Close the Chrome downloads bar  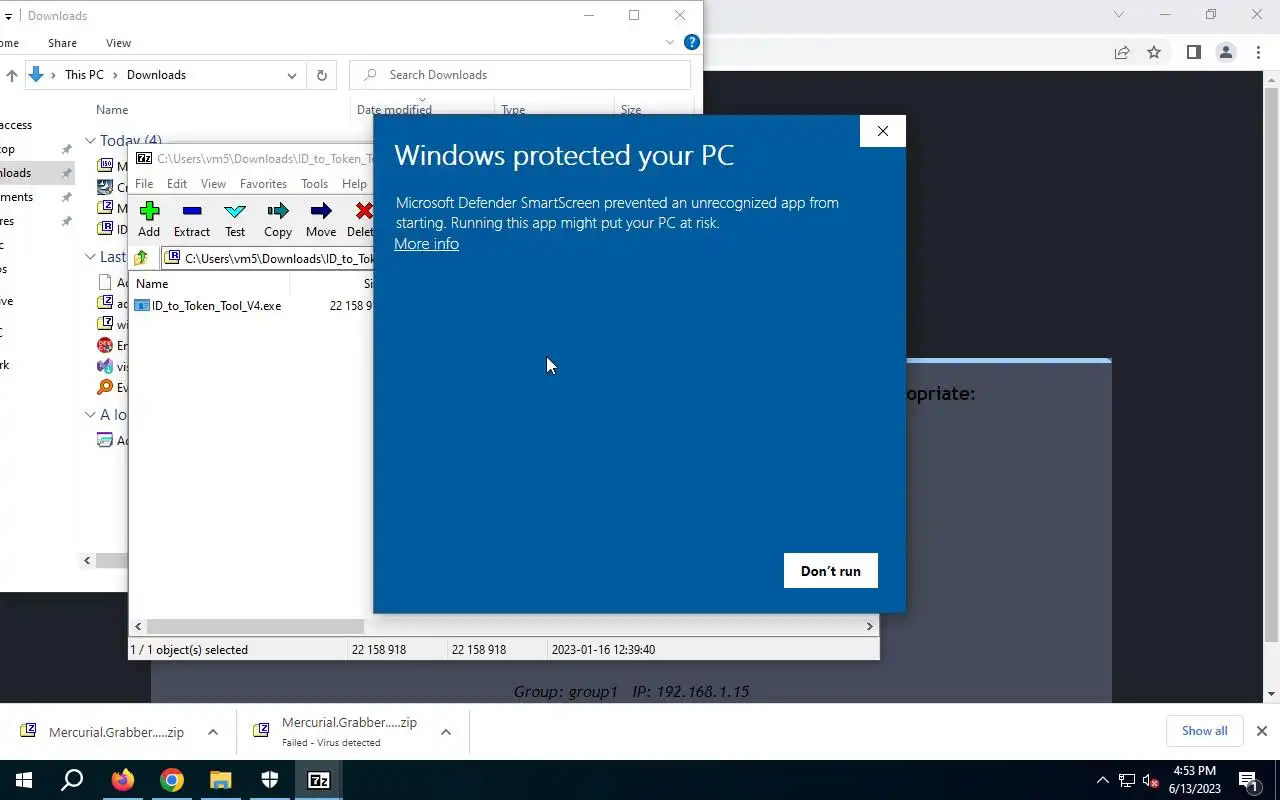(x=1261, y=731)
